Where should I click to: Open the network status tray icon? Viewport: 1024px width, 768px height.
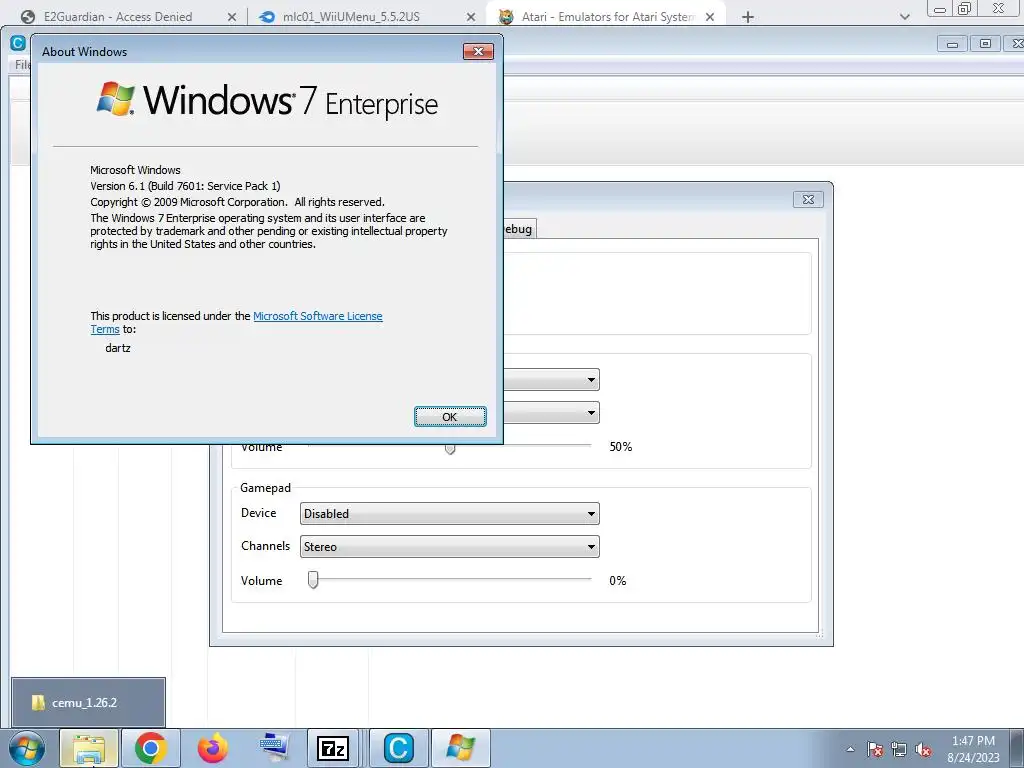pyautogui.click(x=899, y=749)
